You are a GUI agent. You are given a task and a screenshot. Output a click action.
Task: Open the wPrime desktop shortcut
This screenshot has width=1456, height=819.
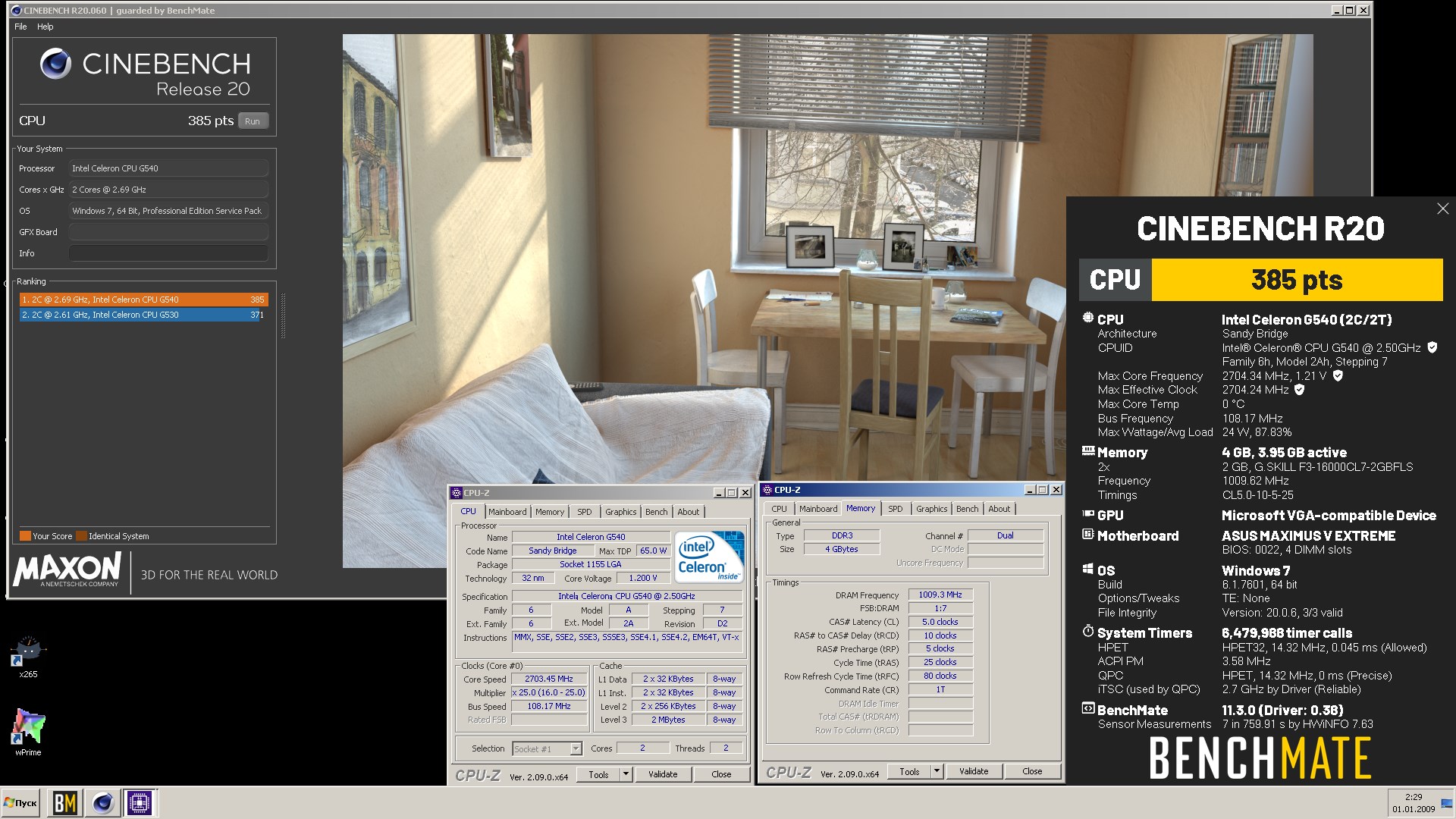coord(28,732)
